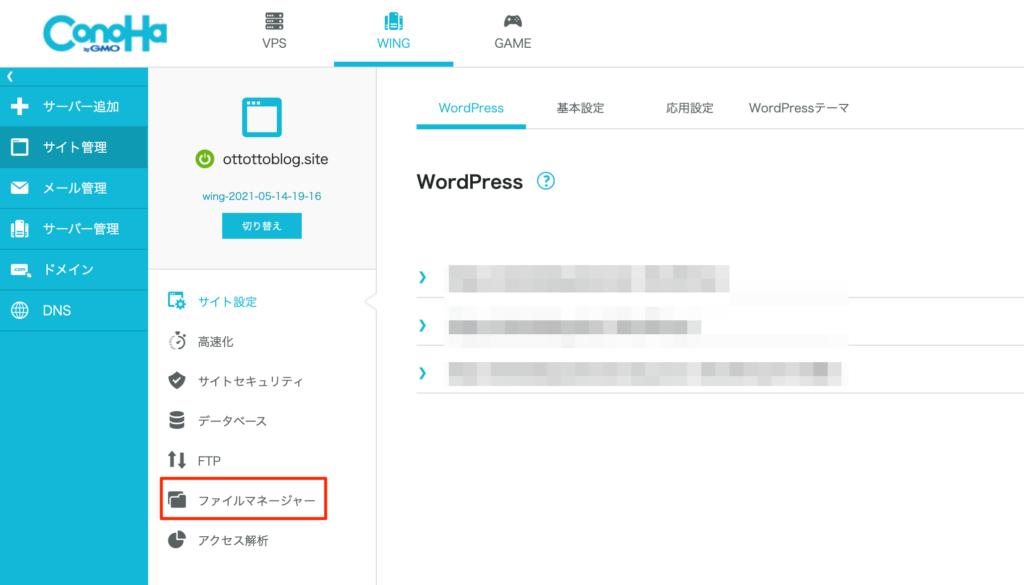Open メール管理 menu item
The image size is (1024, 585).
coord(74,188)
